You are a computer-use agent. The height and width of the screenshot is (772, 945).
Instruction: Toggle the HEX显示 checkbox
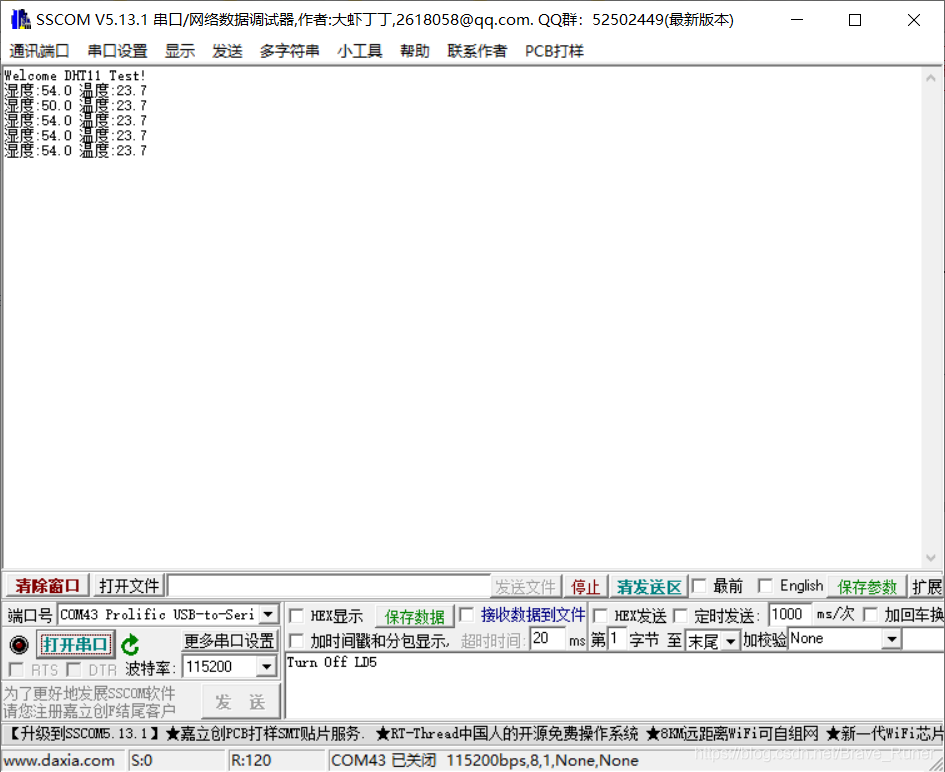(296, 615)
